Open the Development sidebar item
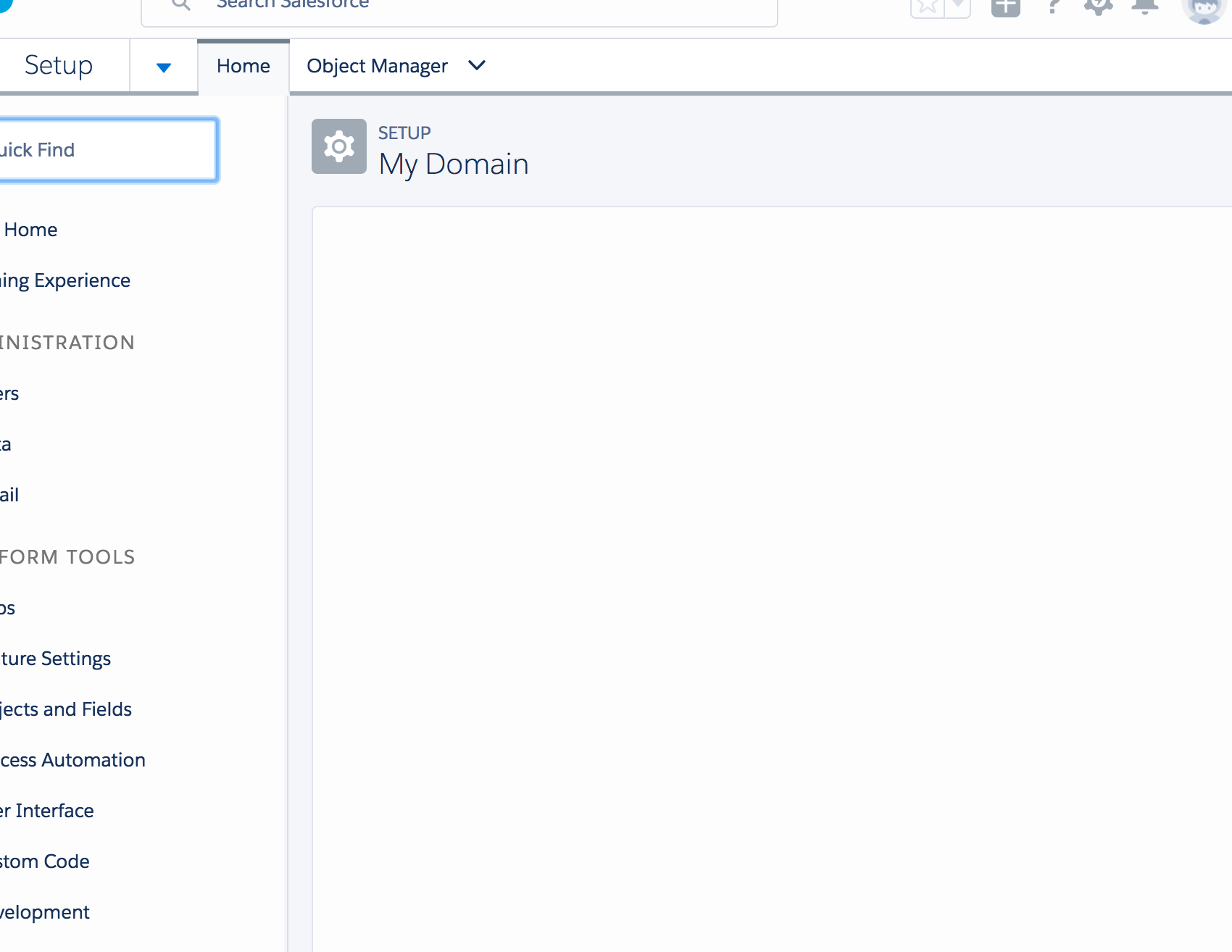 pyautogui.click(x=45, y=912)
